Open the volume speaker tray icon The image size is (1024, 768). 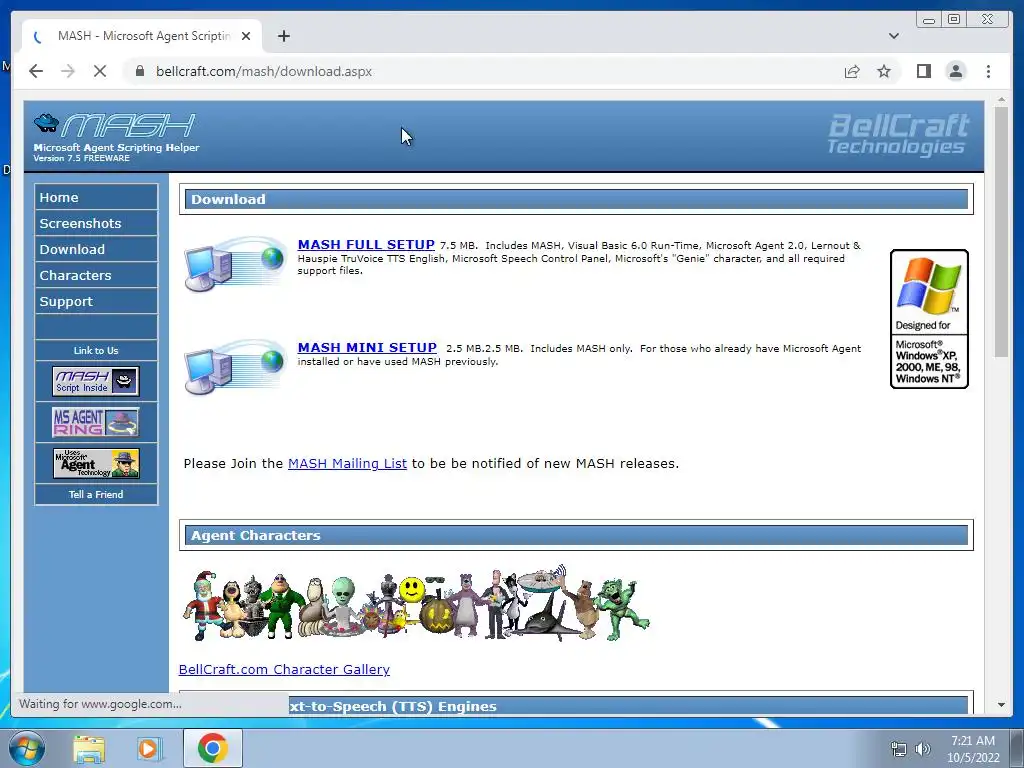922,749
